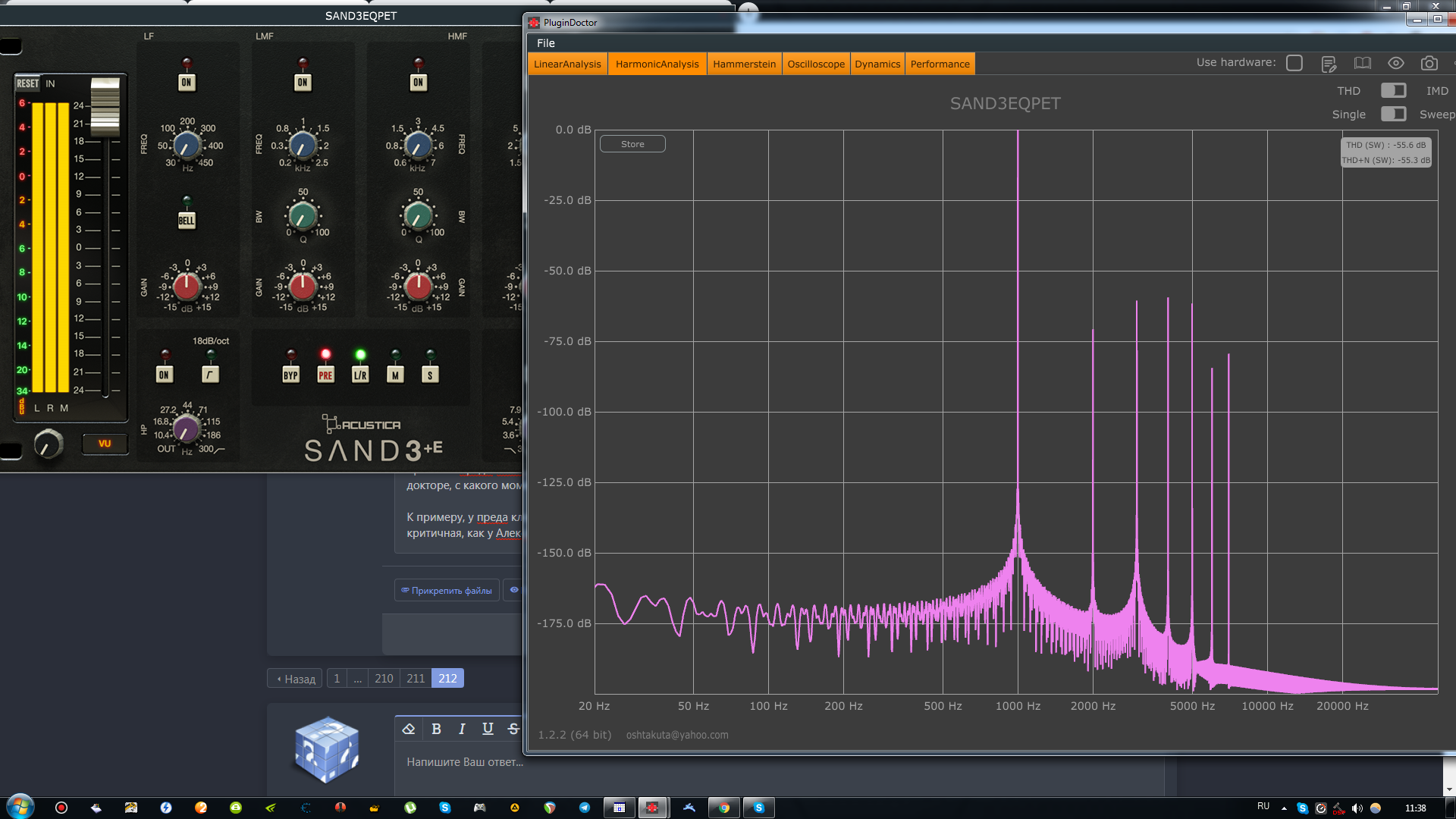1456x819 pixels.
Task: Click the Прикрепить файлы attach link
Action: click(x=447, y=590)
